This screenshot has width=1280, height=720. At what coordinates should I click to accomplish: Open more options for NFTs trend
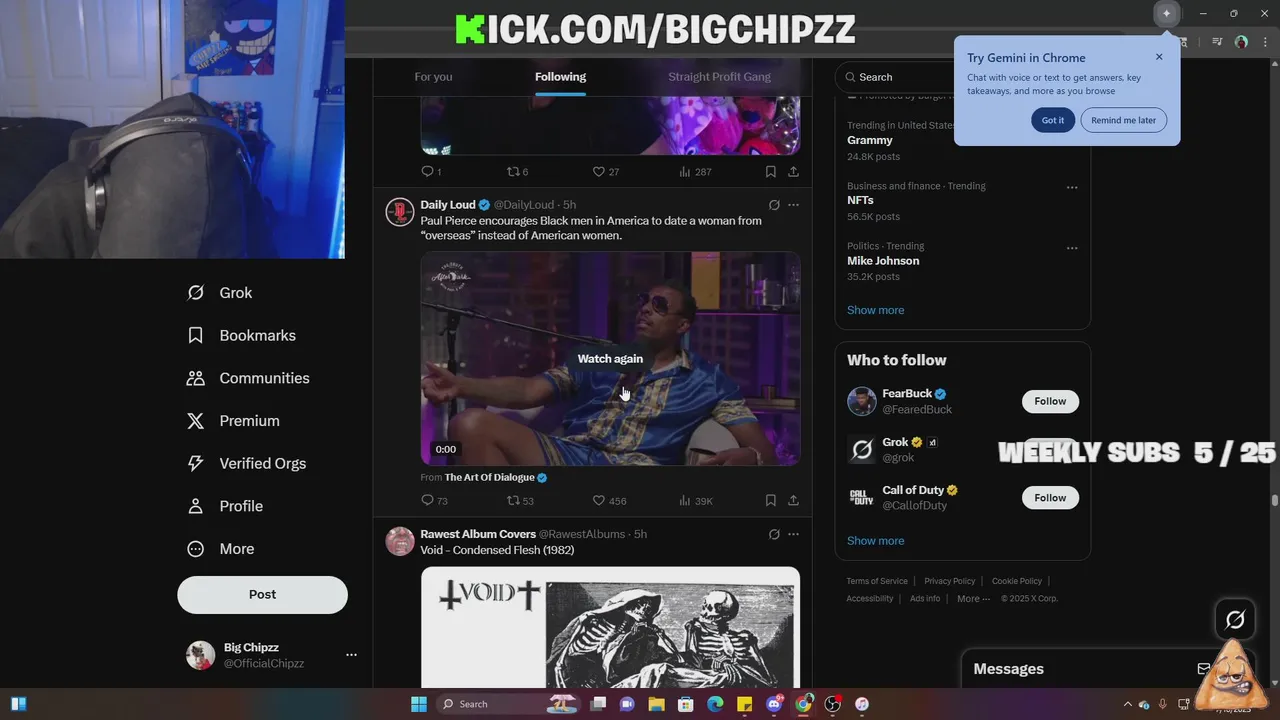pos(1072,187)
